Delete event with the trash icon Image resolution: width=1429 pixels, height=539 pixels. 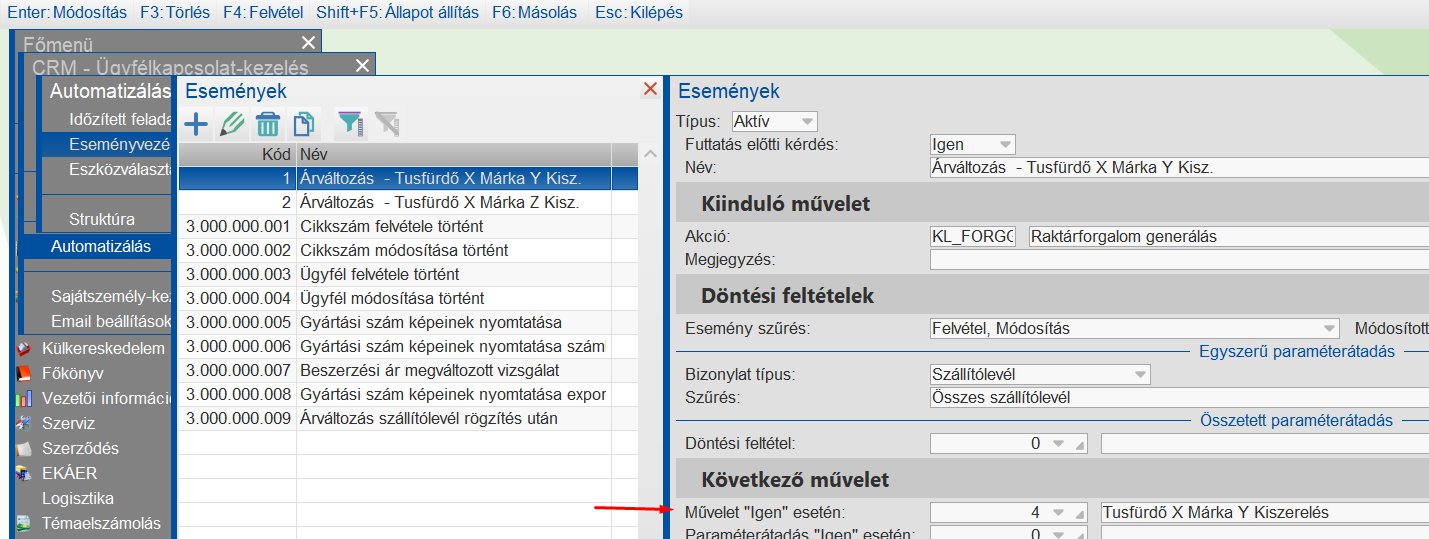coord(268,124)
